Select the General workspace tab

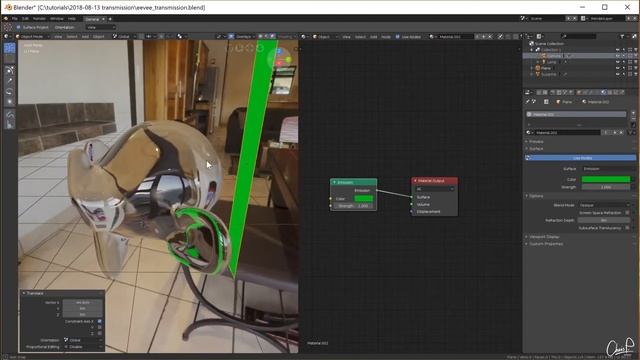(x=92, y=19)
